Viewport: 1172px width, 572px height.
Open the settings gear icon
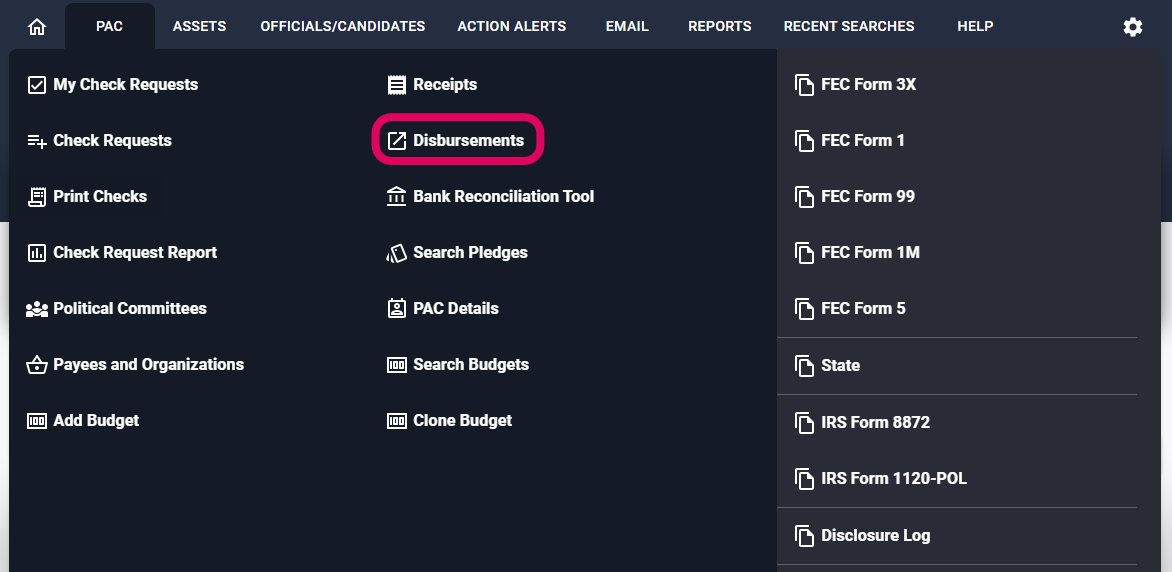pos(1132,27)
